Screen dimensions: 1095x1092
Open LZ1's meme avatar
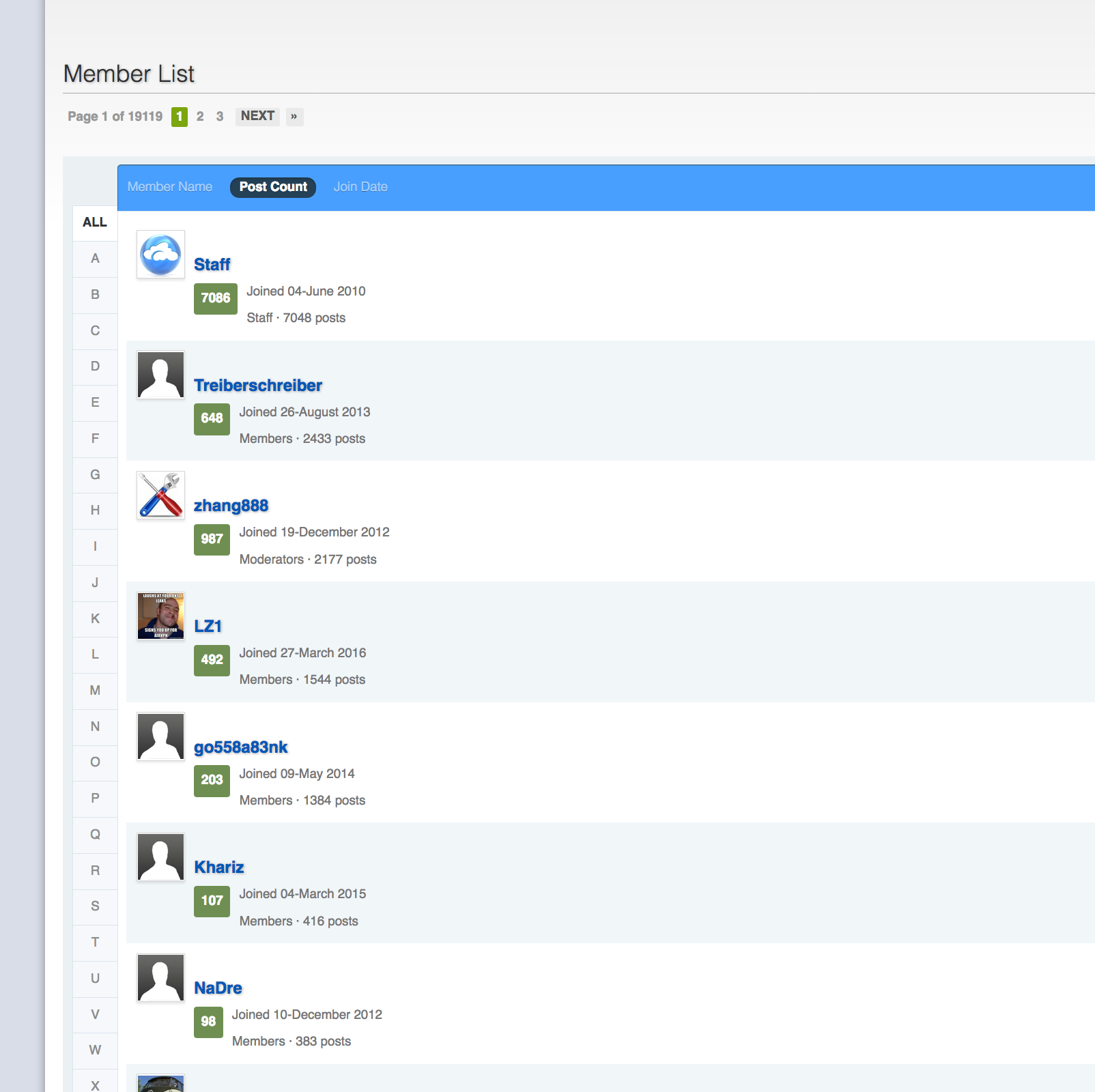[160, 616]
